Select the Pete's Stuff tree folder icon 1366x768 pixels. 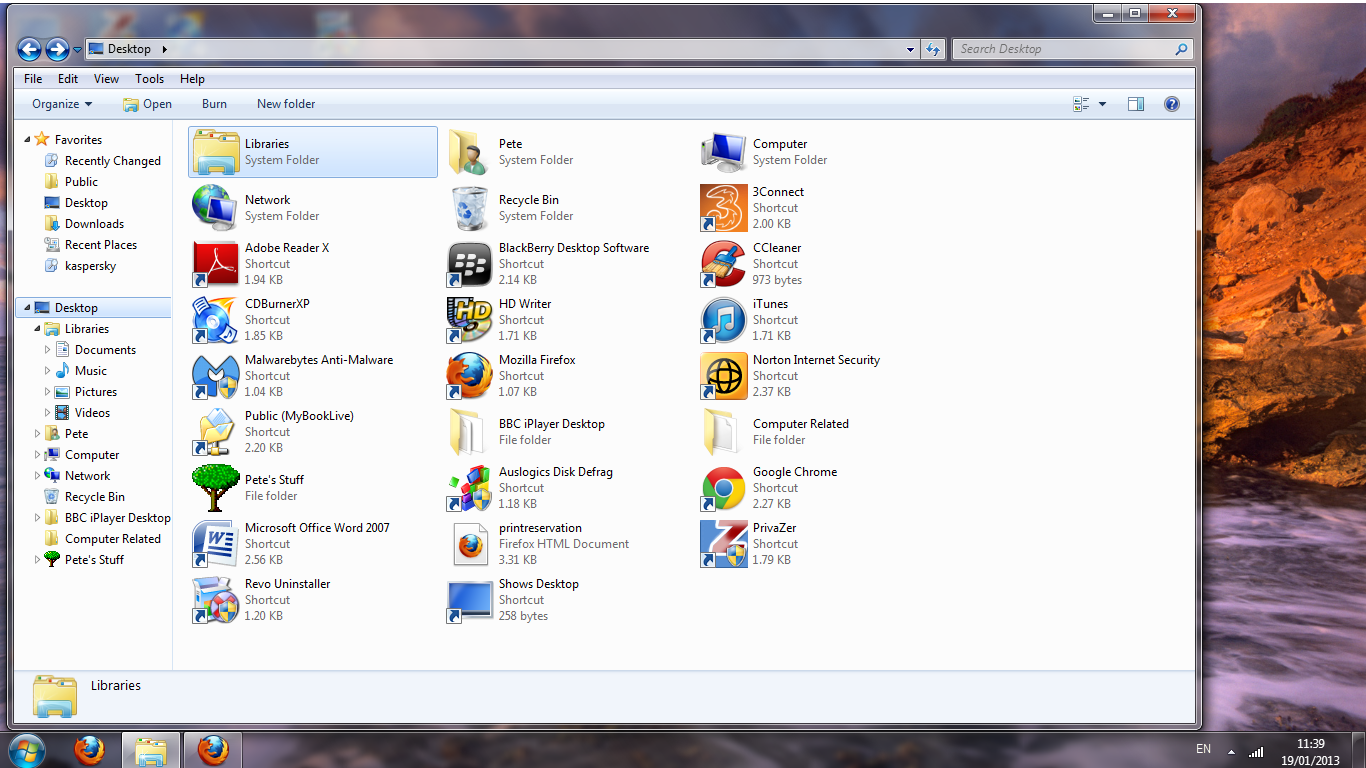[215, 488]
